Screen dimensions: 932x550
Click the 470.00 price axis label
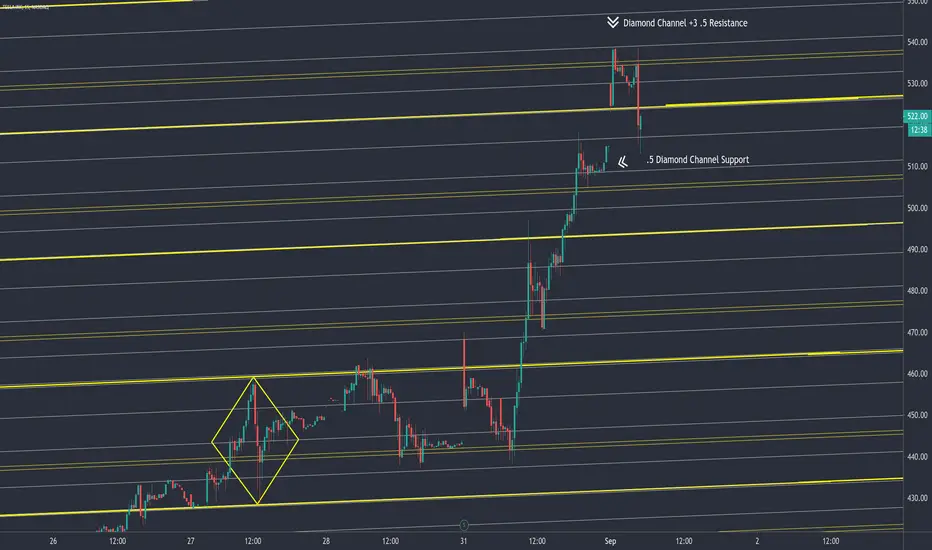917,332
